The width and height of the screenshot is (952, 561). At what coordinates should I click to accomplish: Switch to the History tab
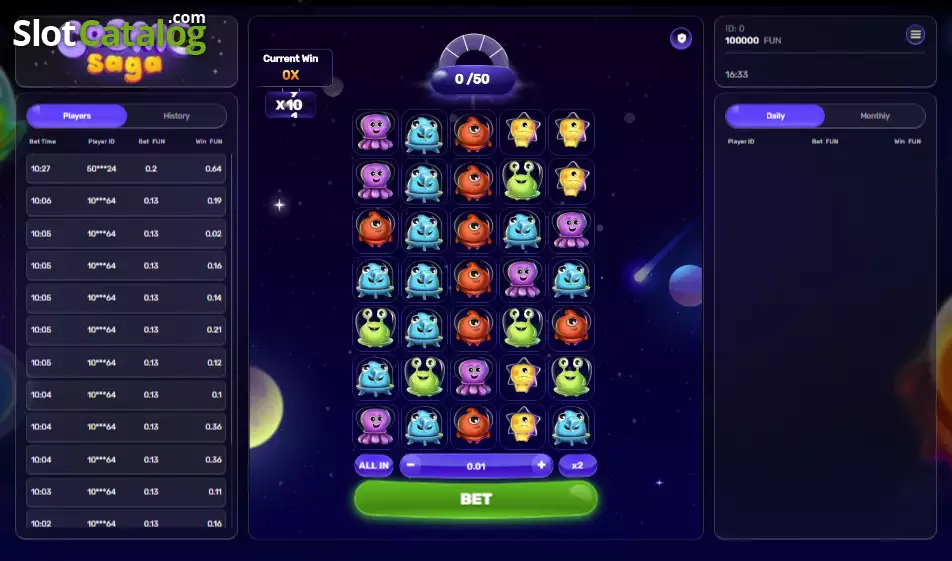(x=177, y=116)
